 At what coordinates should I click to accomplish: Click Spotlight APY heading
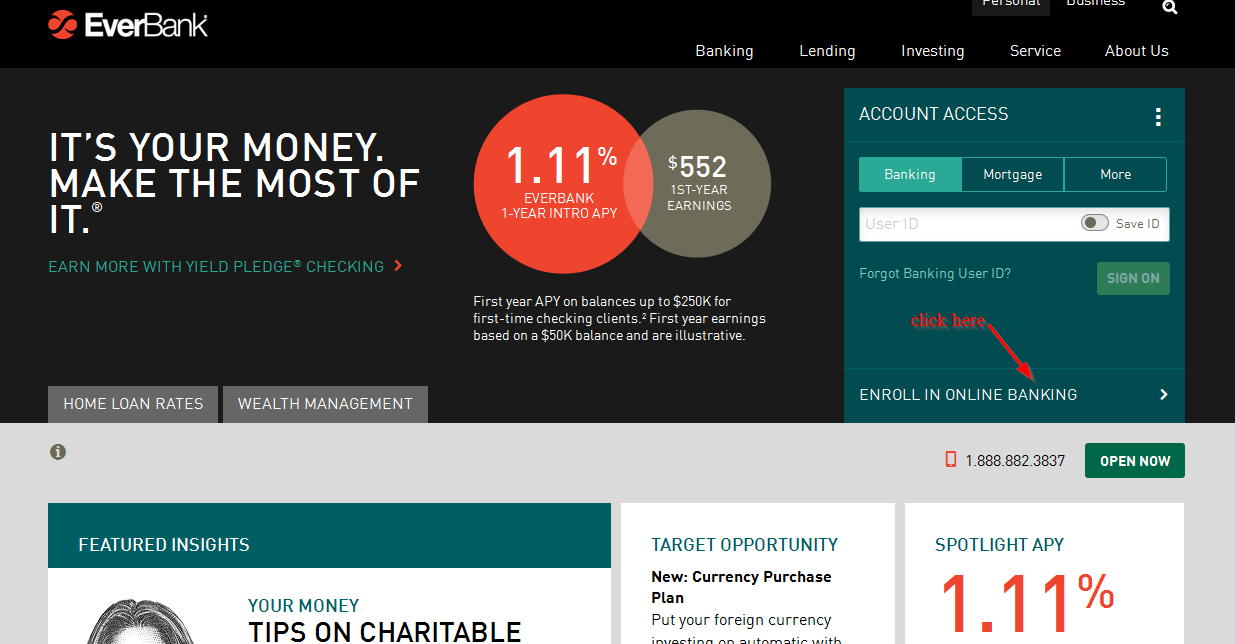999,545
